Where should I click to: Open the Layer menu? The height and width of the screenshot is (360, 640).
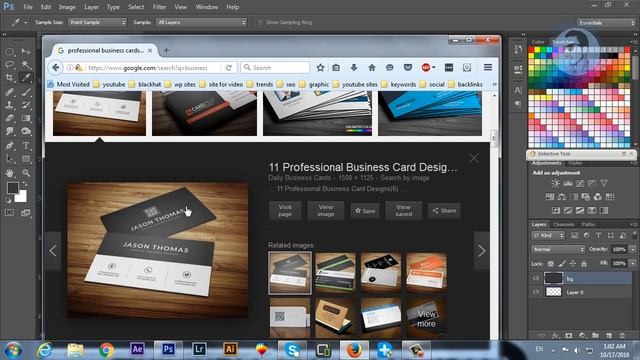click(91, 7)
